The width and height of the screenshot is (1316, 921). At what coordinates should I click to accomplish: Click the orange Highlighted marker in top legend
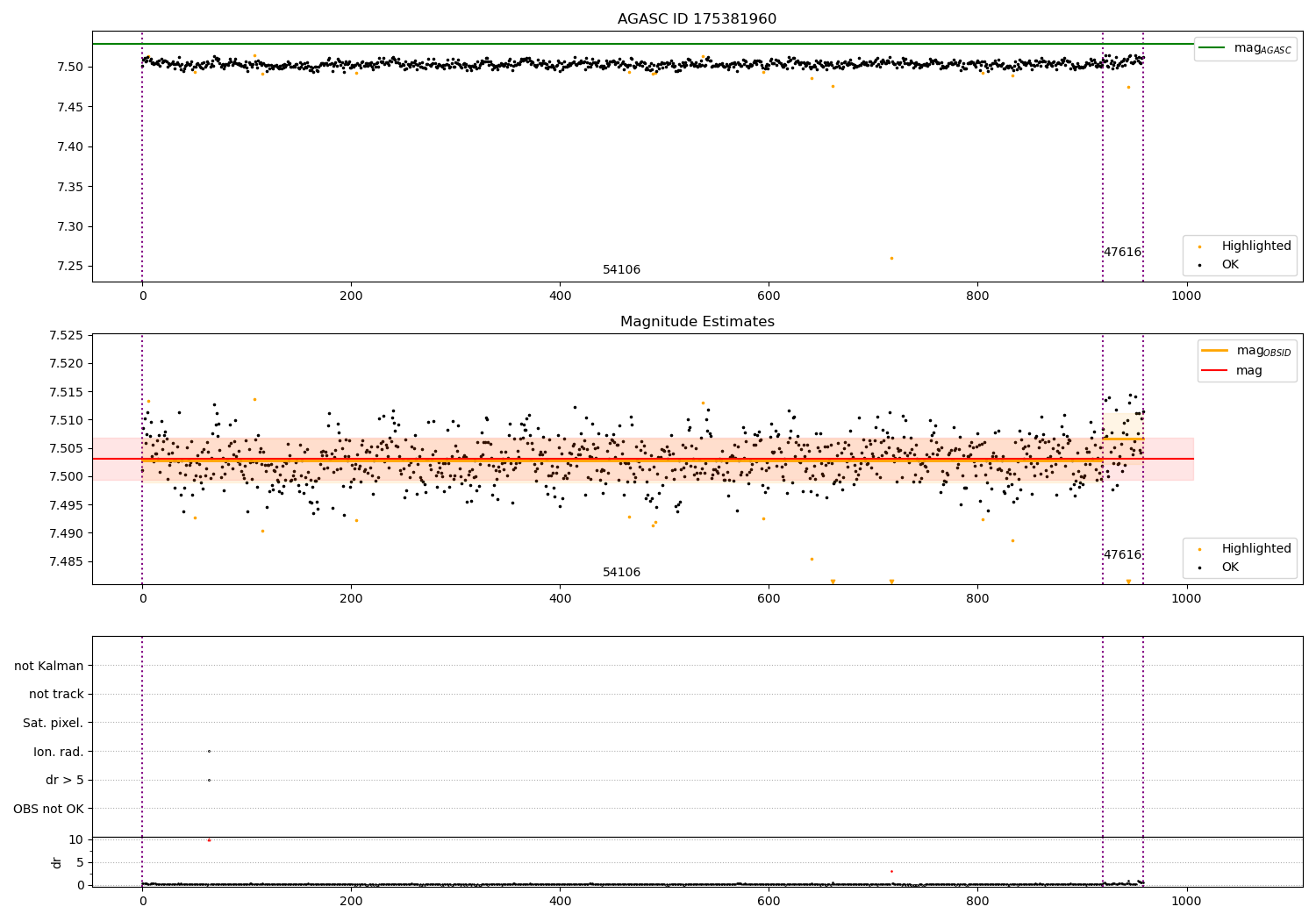pos(1199,246)
